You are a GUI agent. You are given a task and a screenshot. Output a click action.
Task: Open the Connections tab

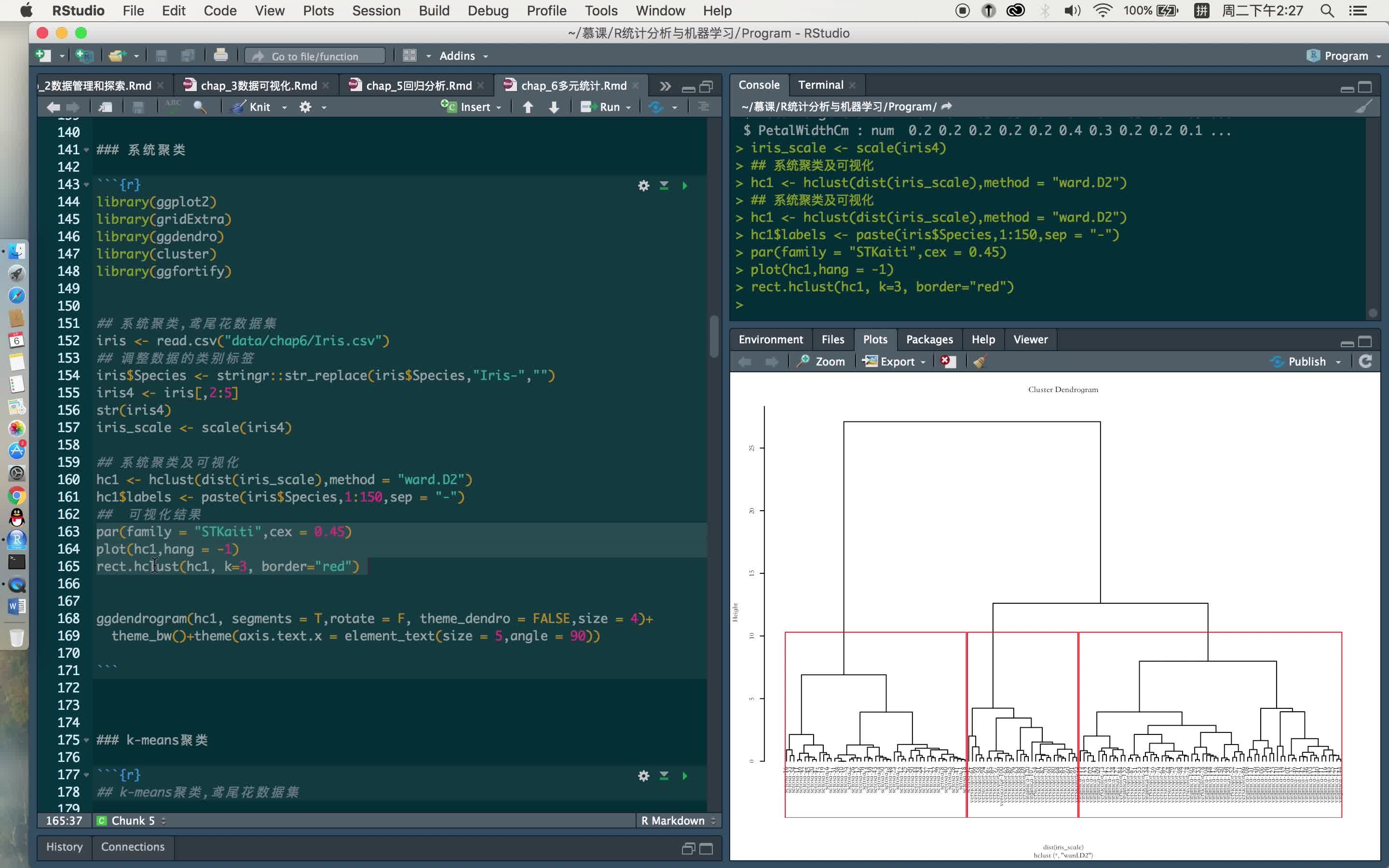[133, 847]
